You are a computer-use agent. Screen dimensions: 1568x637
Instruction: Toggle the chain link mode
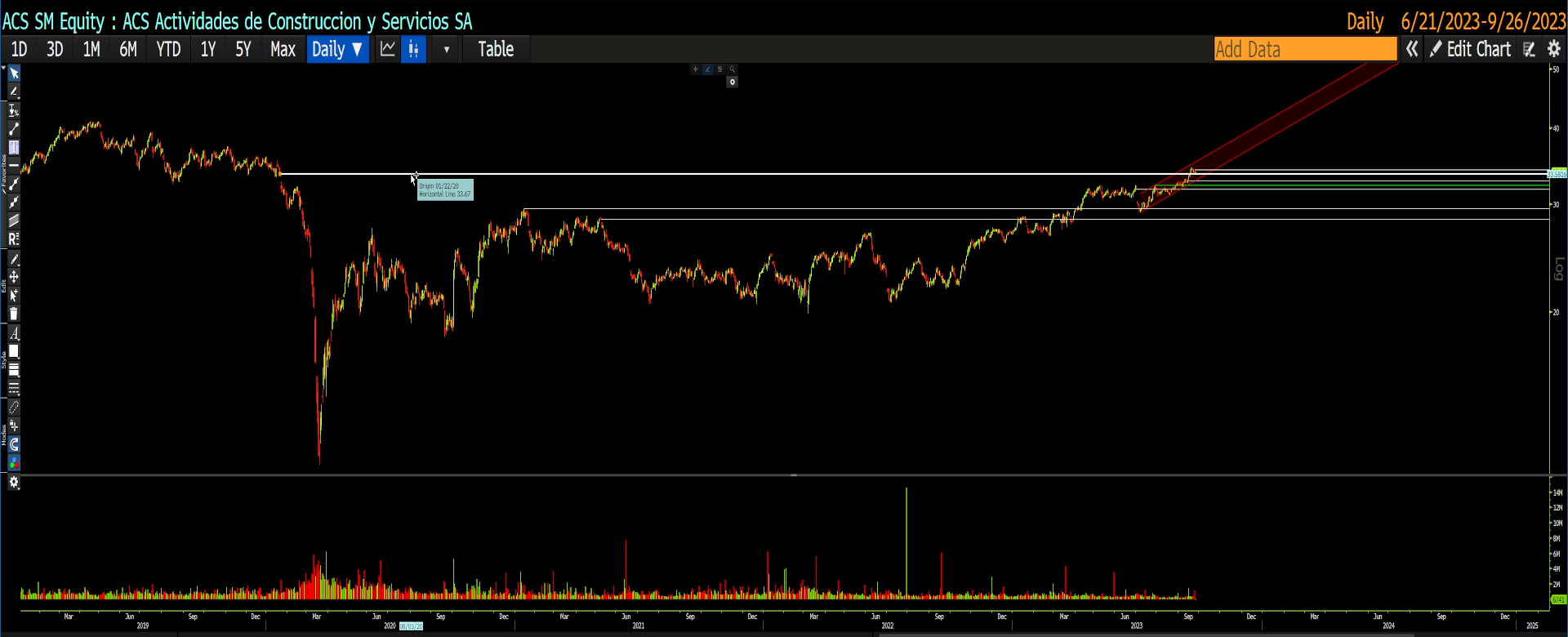point(14,408)
